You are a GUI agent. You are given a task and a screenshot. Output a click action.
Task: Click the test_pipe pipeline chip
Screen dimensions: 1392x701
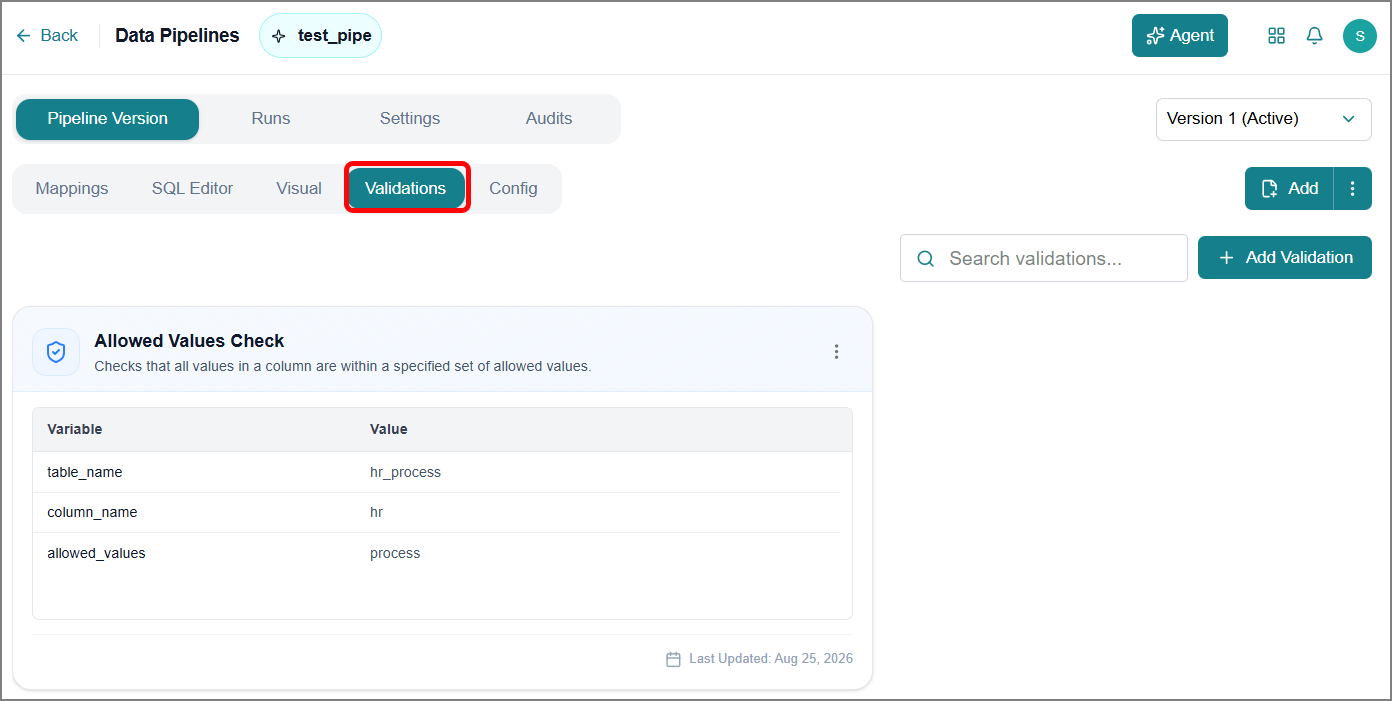pos(321,36)
